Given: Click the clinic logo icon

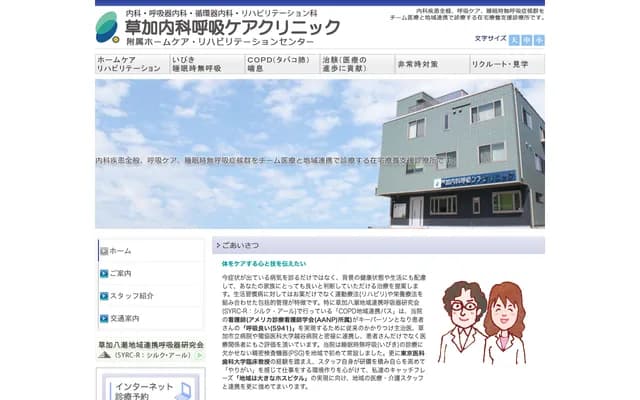Looking at the screenshot, I should click(x=106, y=27).
